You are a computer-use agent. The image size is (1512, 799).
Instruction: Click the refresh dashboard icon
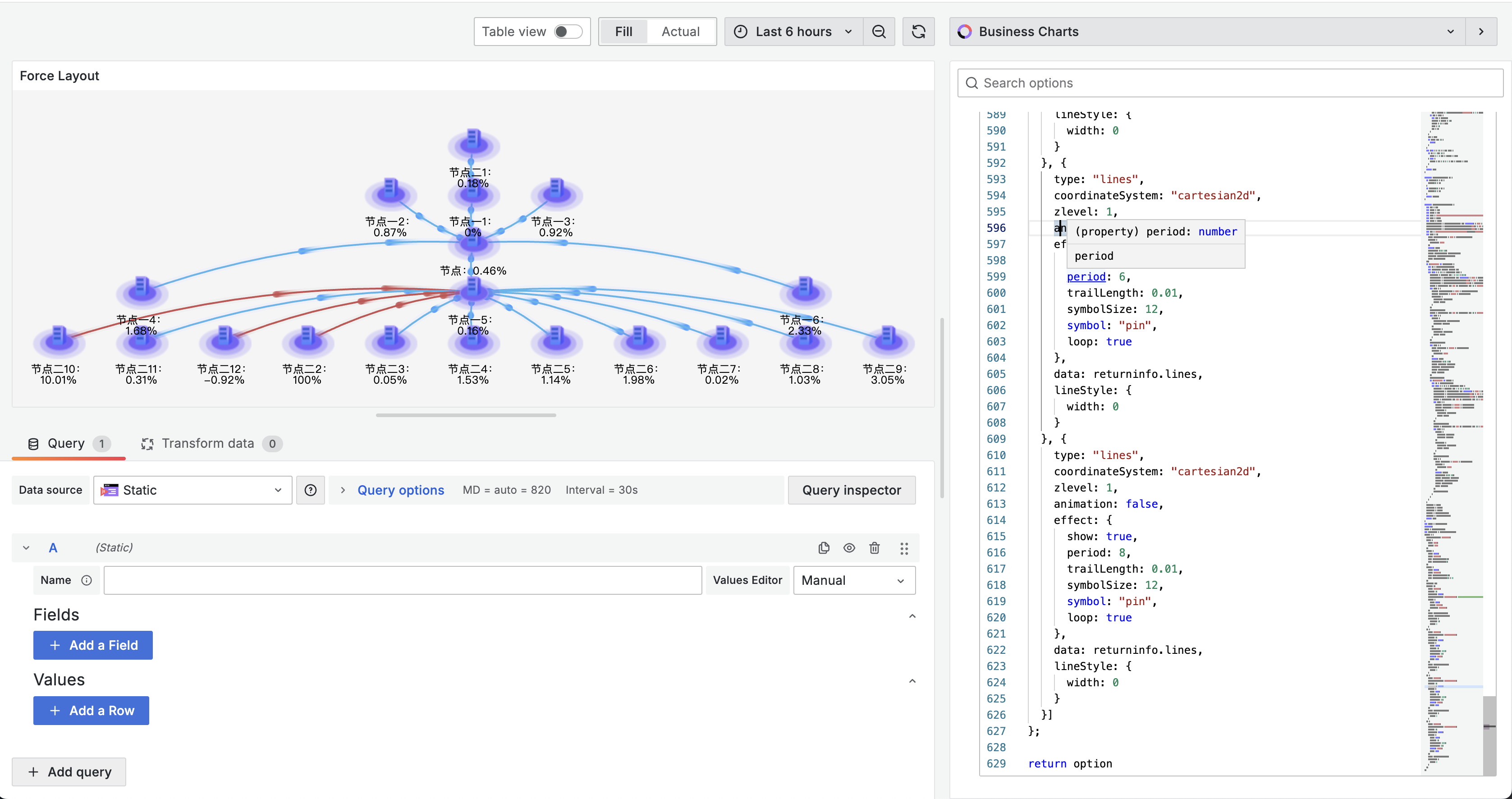coord(918,32)
